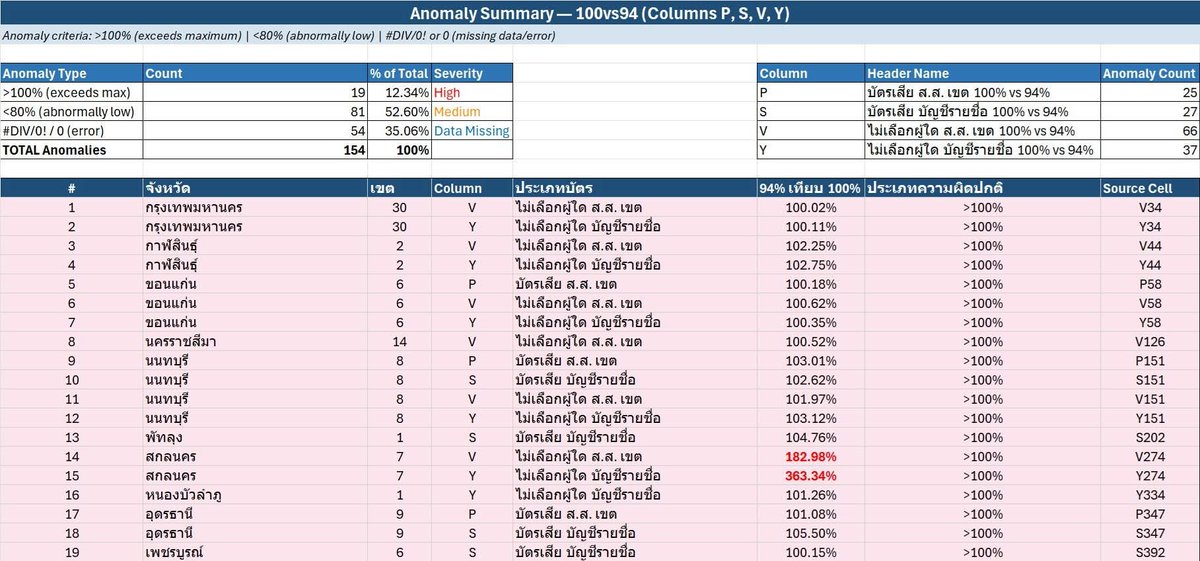Select the 35.06% percentage cell
Viewport: 1200px width, 561px height.
point(400,131)
